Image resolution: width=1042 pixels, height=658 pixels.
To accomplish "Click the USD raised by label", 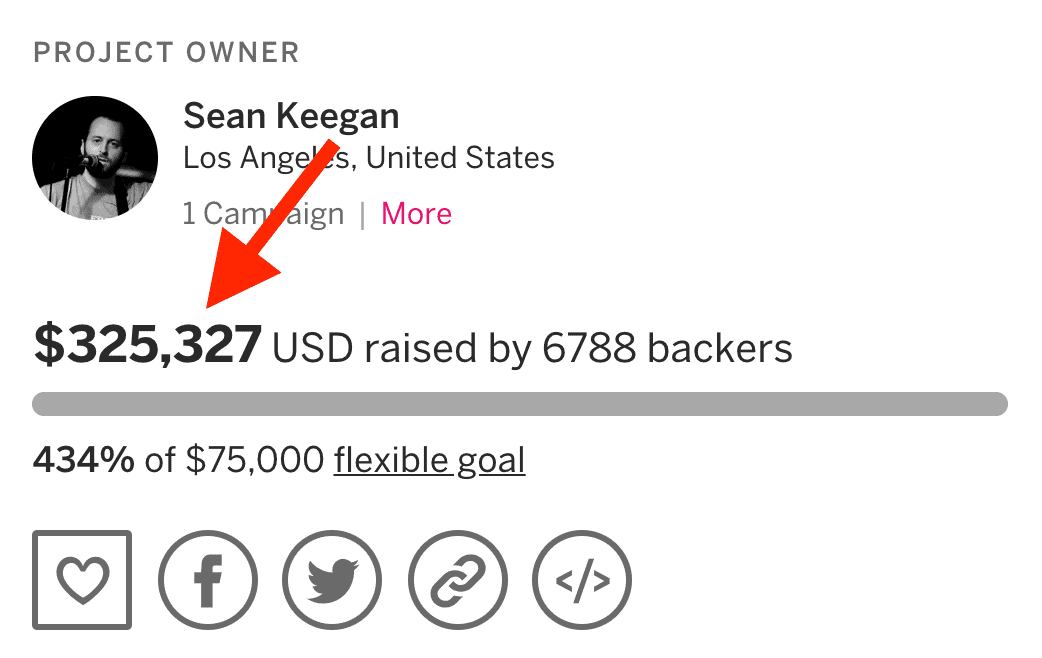I will [x=403, y=349].
